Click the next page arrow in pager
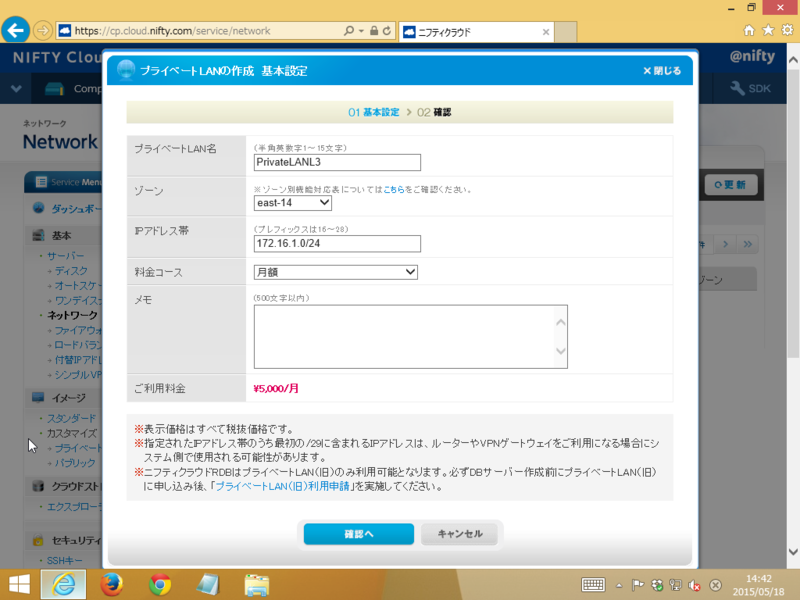800x600 pixels. click(725, 244)
